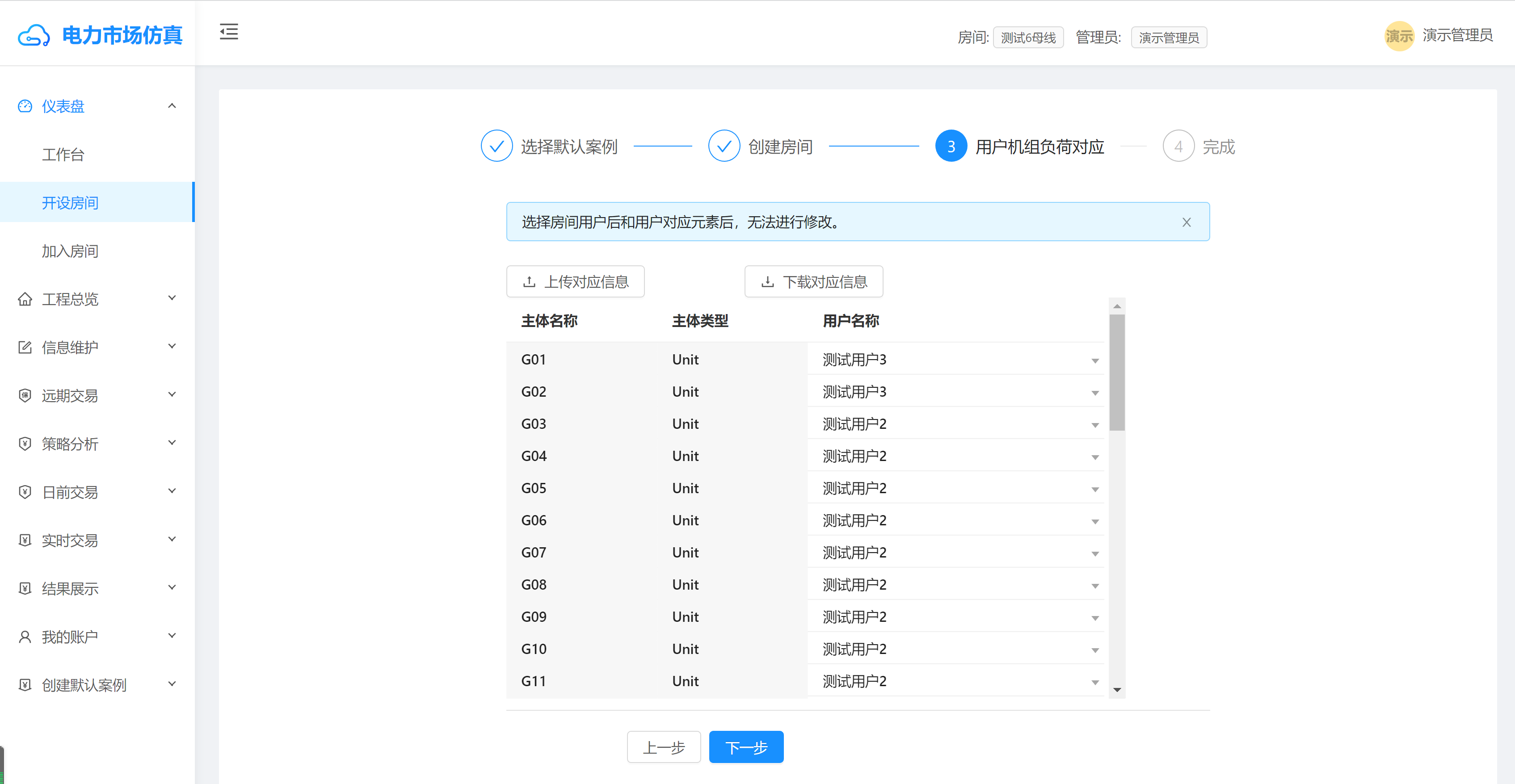The height and width of the screenshot is (784, 1515).
Task: Click the download icon in 下载对应信息
Action: [767, 282]
